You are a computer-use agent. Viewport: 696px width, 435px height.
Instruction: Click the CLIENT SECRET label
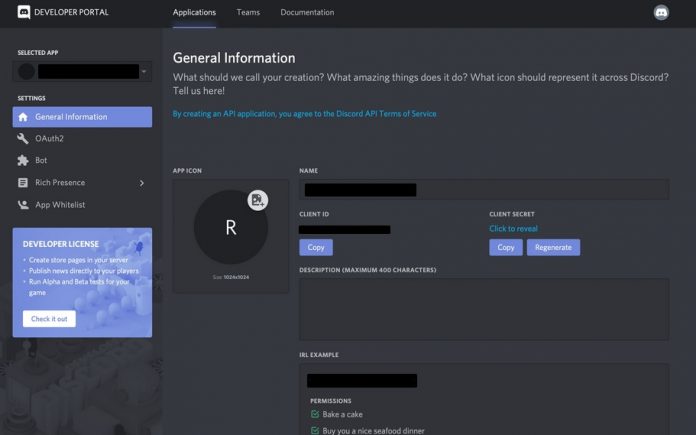click(512, 214)
